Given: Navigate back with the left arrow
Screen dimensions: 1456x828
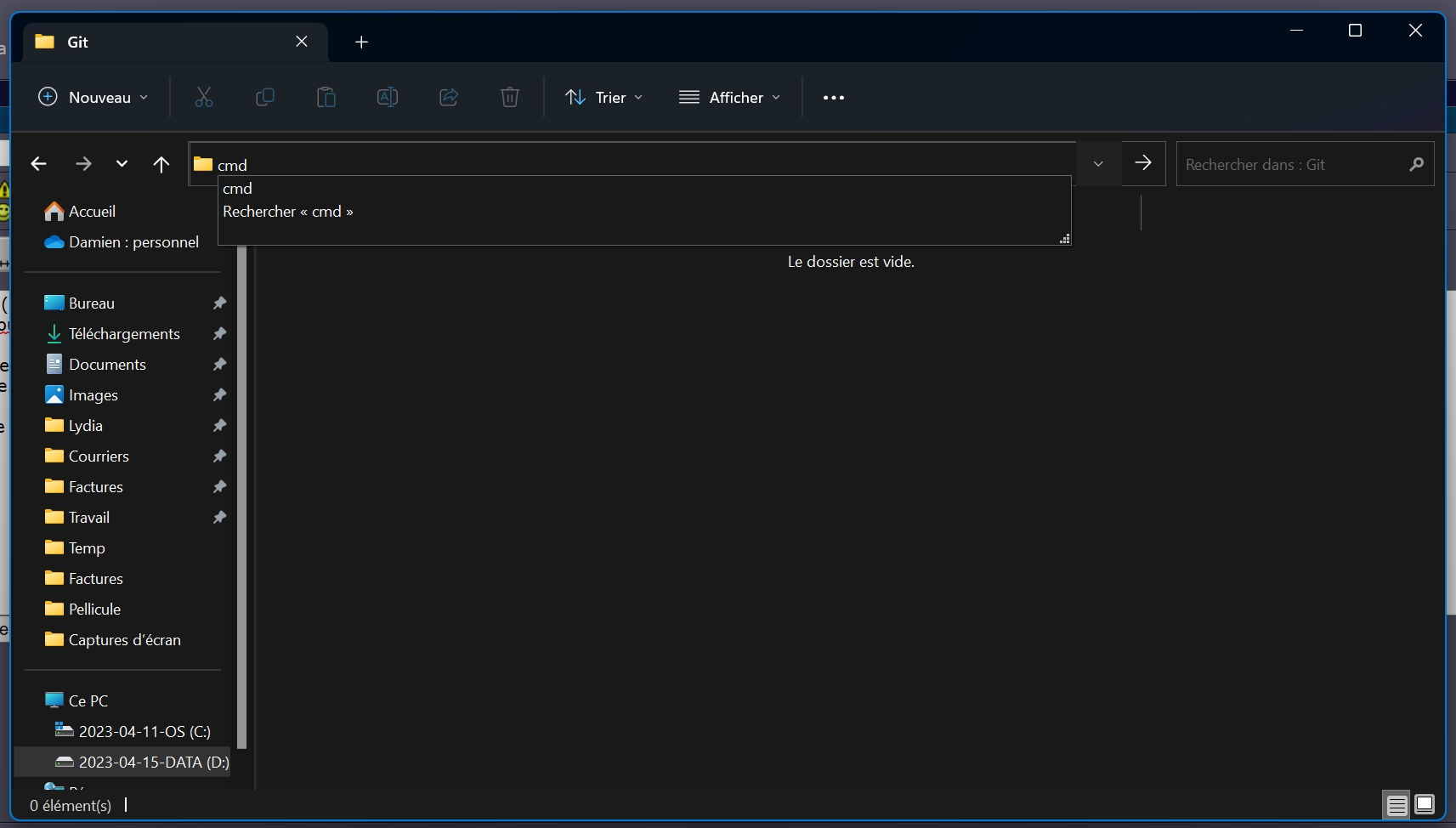Looking at the screenshot, I should [39, 164].
